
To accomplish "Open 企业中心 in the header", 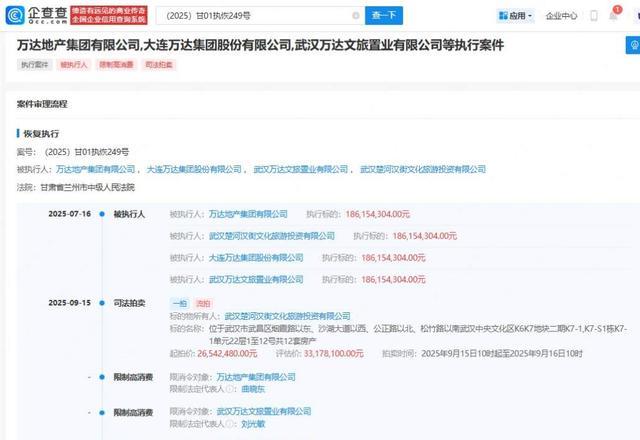I will pos(562,16).
